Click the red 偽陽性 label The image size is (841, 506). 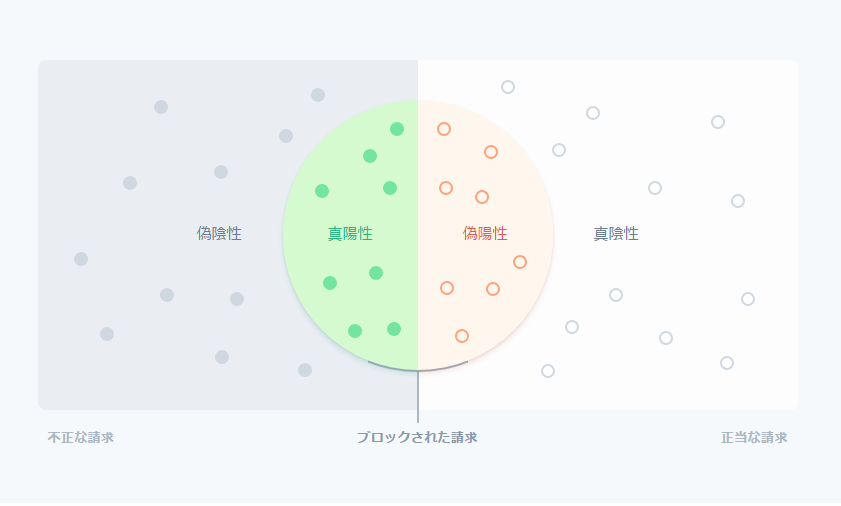coord(485,233)
